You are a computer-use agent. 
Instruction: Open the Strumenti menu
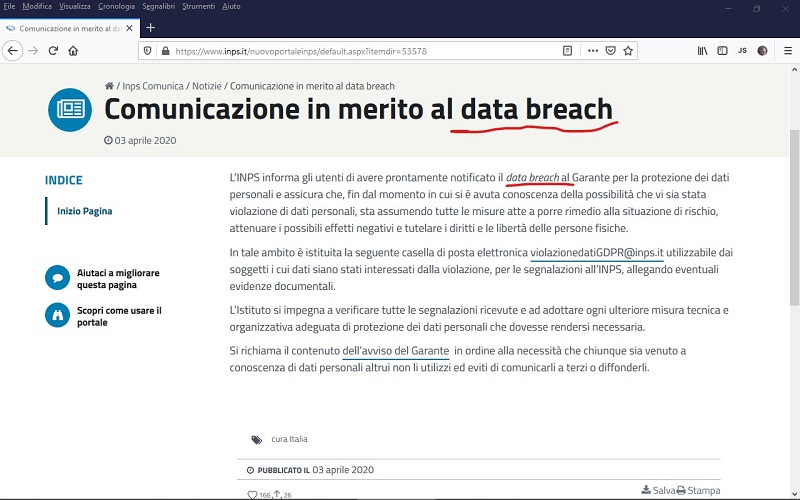(x=198, y=7)
